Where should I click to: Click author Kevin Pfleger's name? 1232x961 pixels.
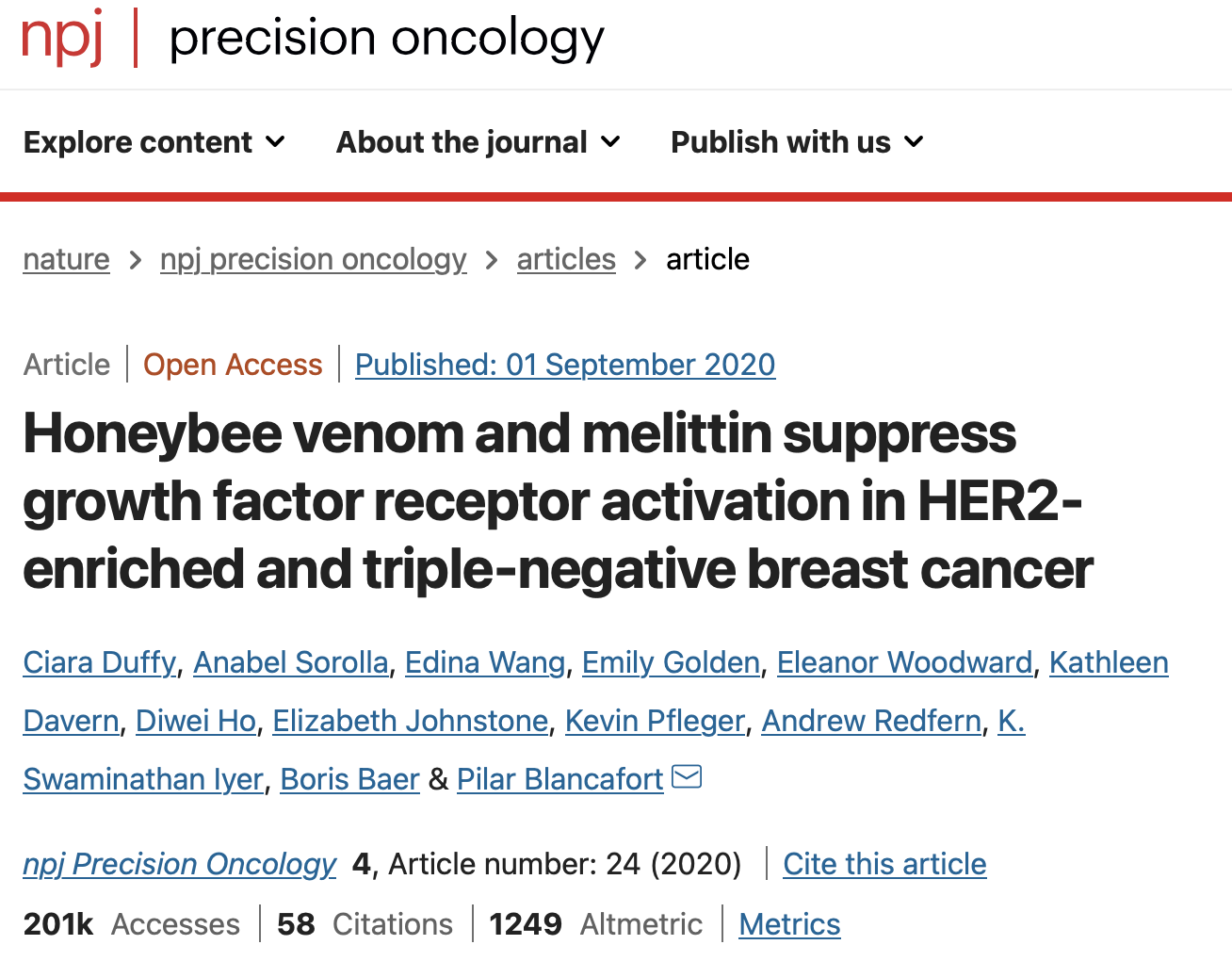[x=655, y=721]
